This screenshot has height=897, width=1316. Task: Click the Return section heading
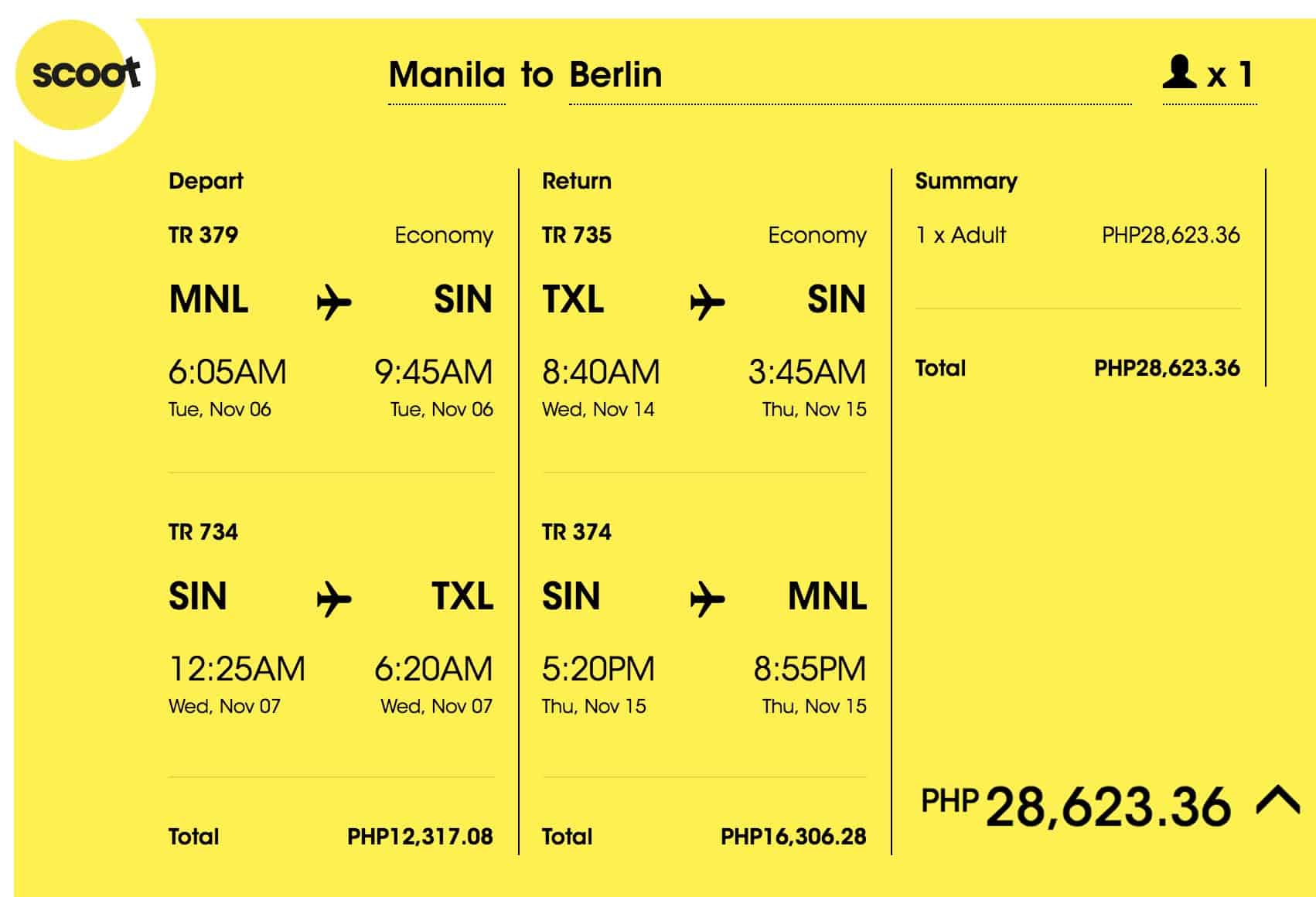click(x=577, y=181)
